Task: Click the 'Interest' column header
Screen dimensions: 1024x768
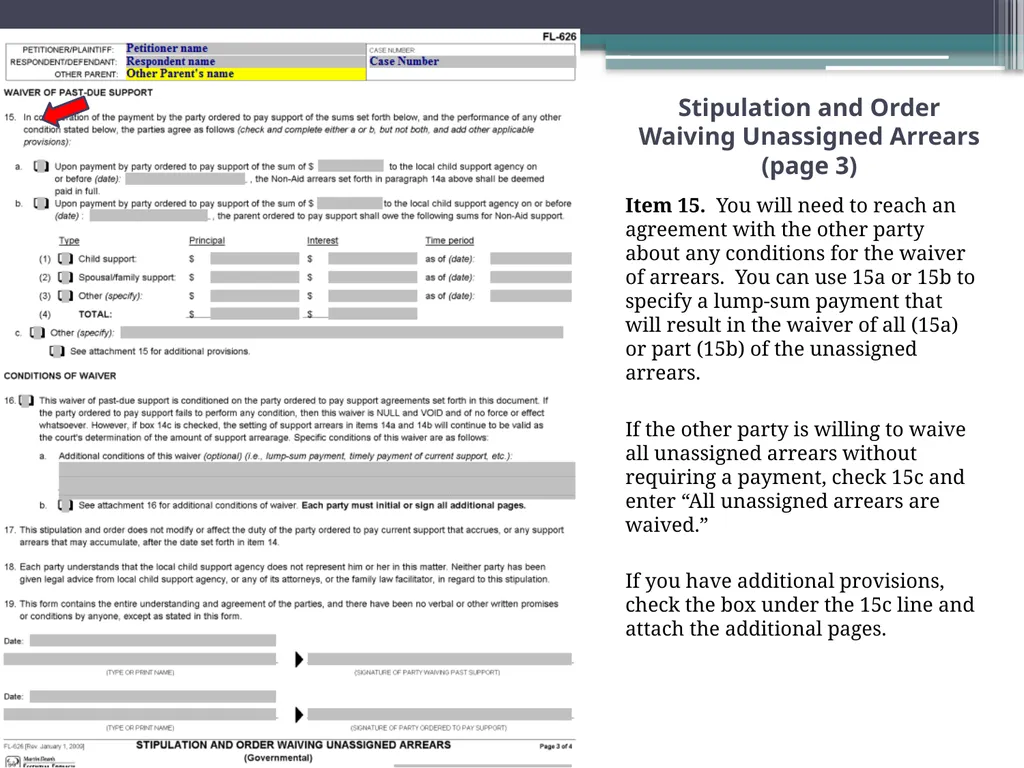Action: 323,240
